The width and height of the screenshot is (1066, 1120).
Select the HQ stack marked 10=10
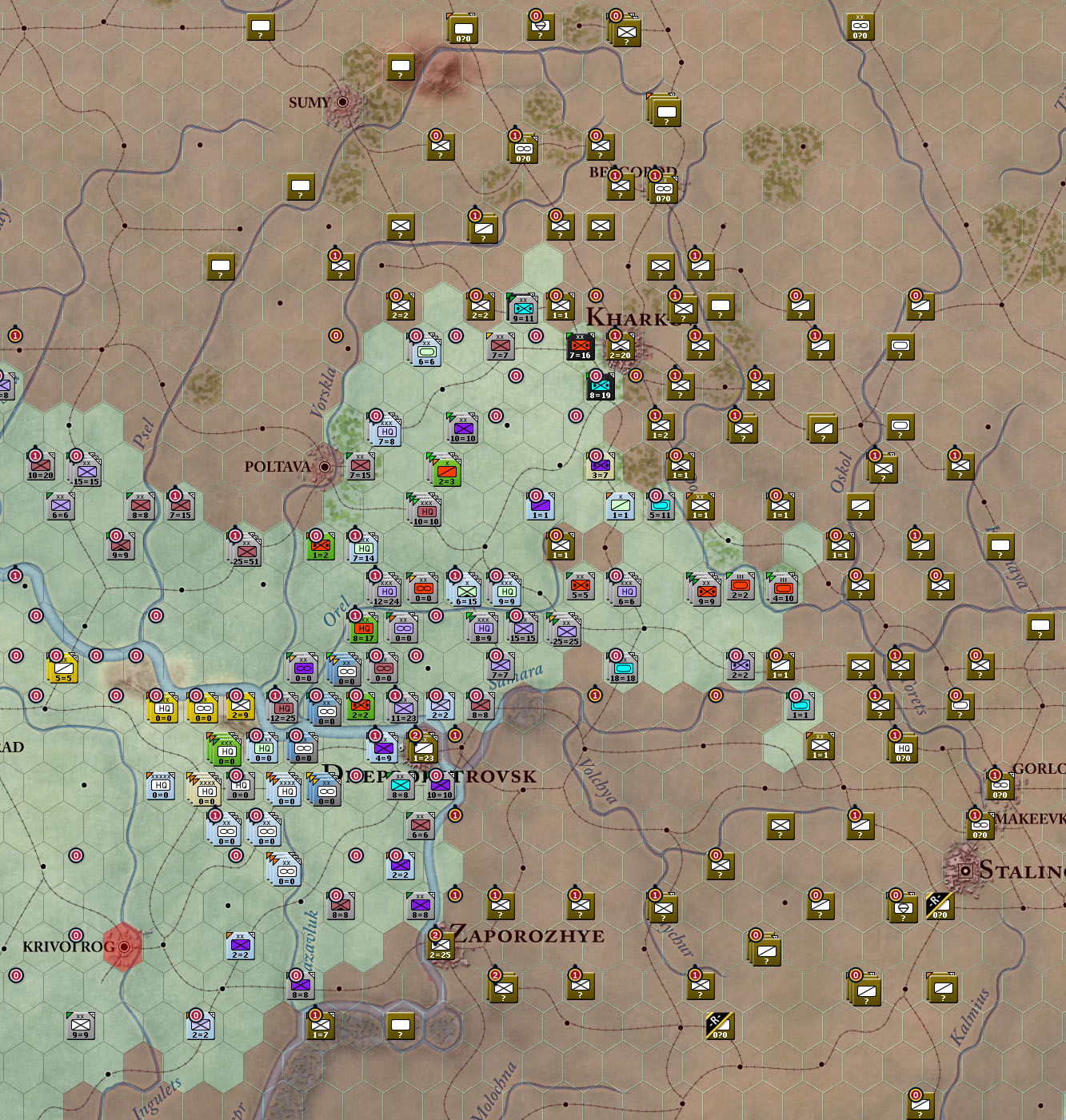tap(425, 511)
